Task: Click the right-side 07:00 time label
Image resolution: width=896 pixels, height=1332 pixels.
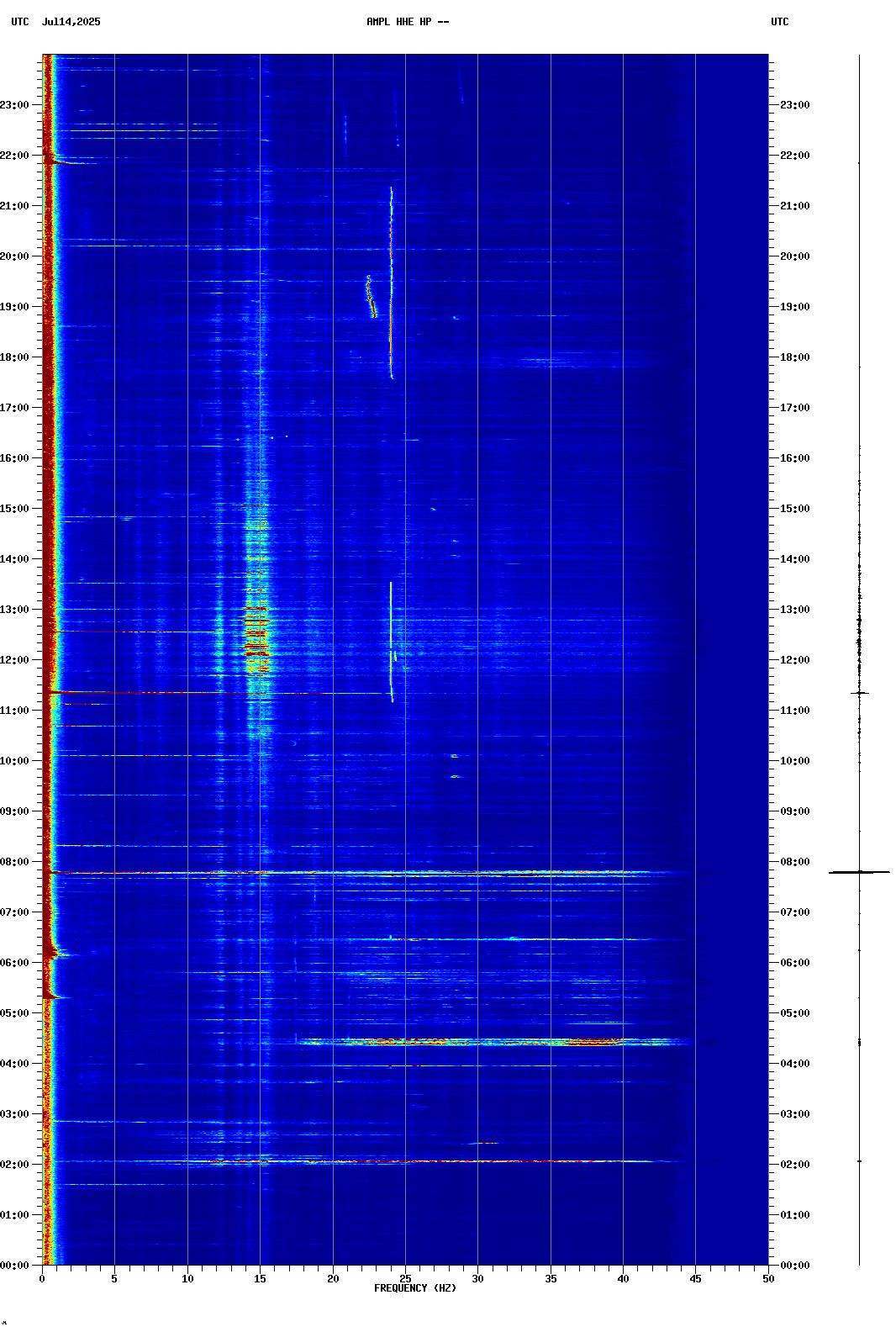Action: coord(795,912)
